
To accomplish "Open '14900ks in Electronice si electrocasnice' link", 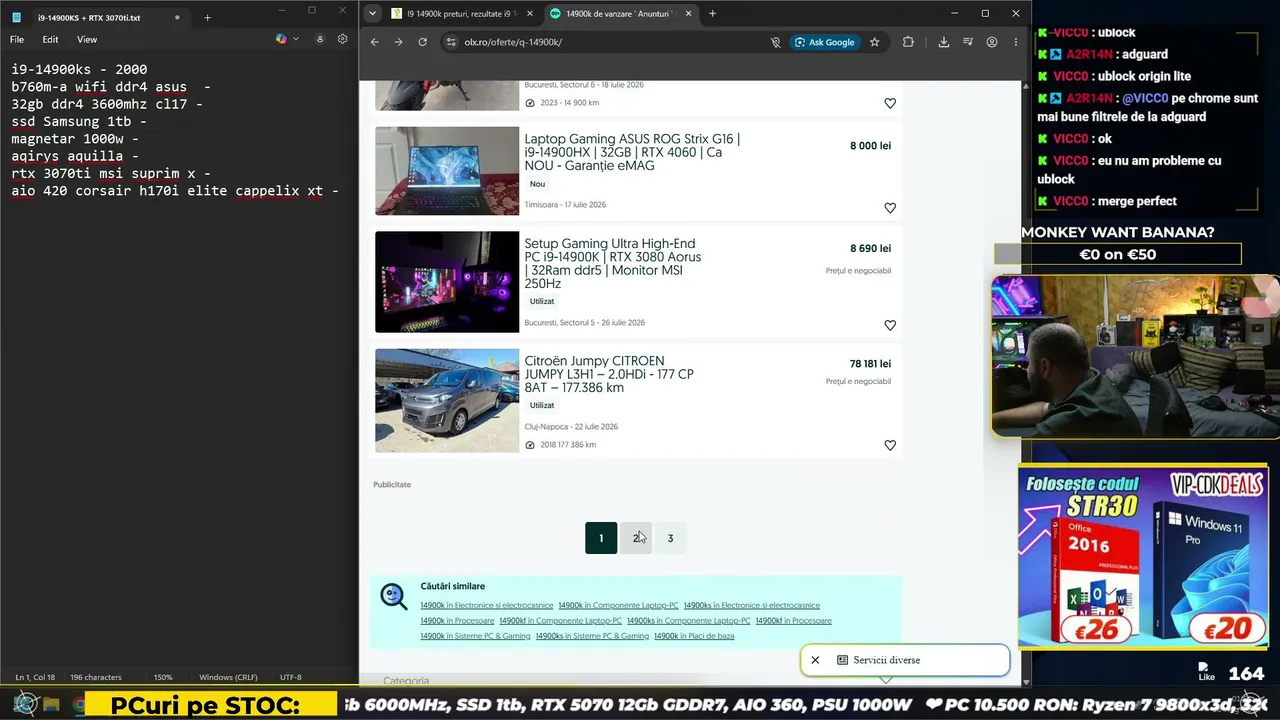I will tap(752, 605).
